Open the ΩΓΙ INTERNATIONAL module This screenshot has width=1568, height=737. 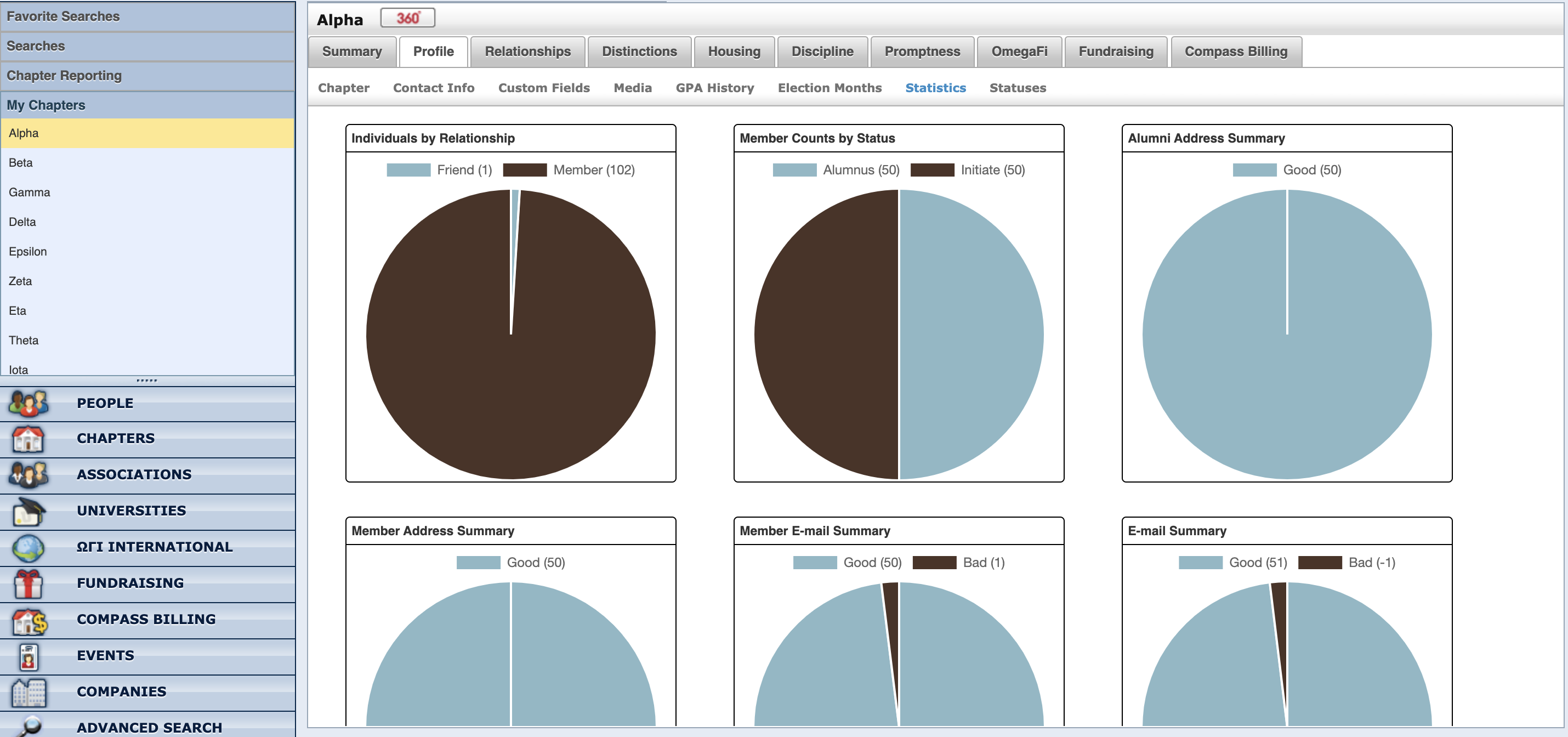coord(148,547)
